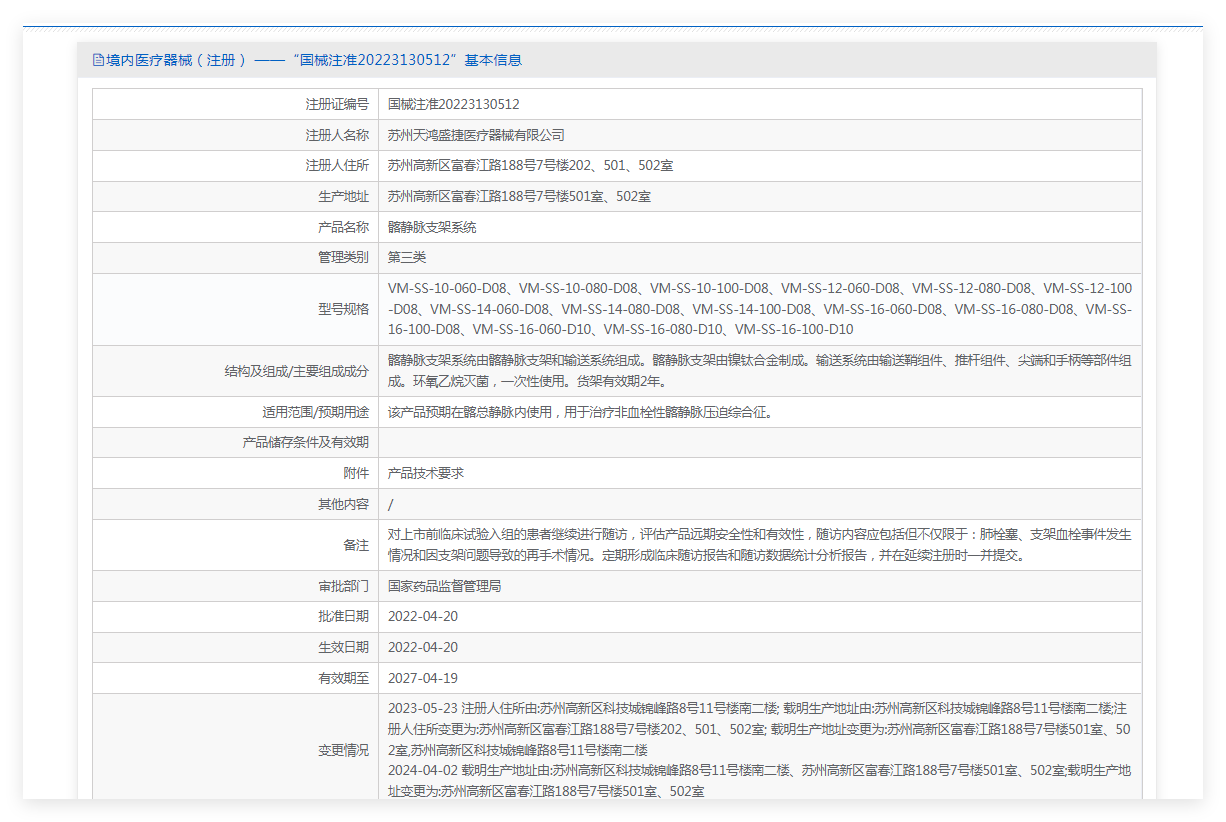1226x822 pixels.
Task: Click the 结构及组成 description text
Action: [759, 370]
